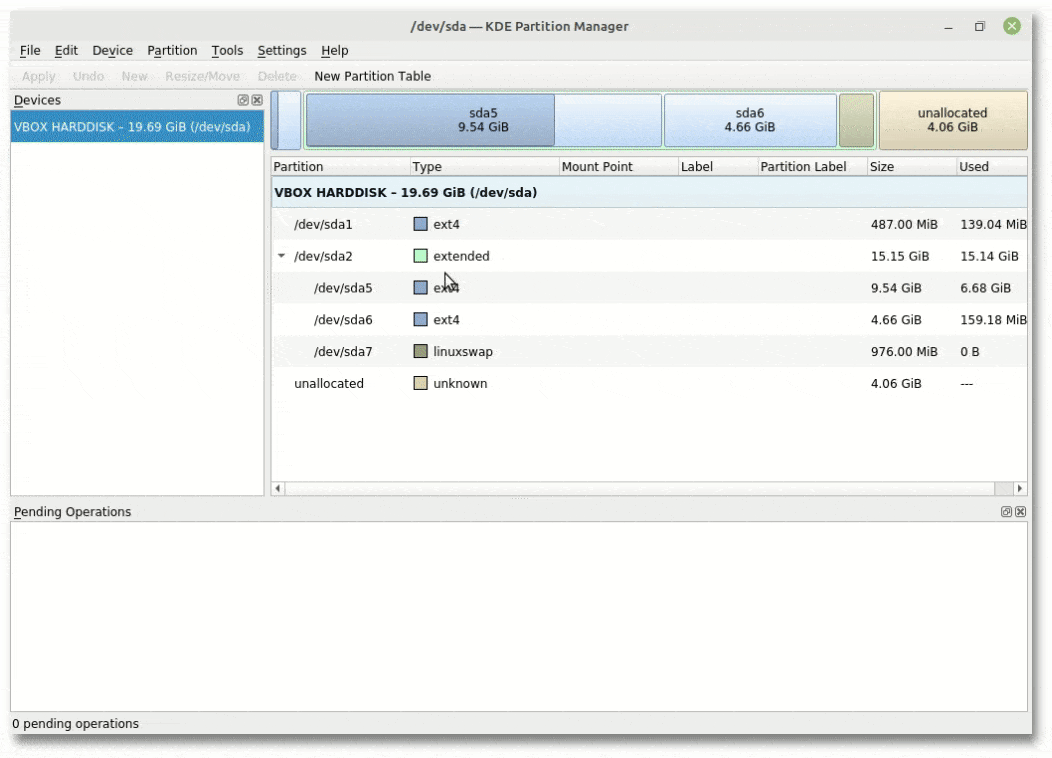Float the Devices panel using its icon

click(x=243, y=101)
